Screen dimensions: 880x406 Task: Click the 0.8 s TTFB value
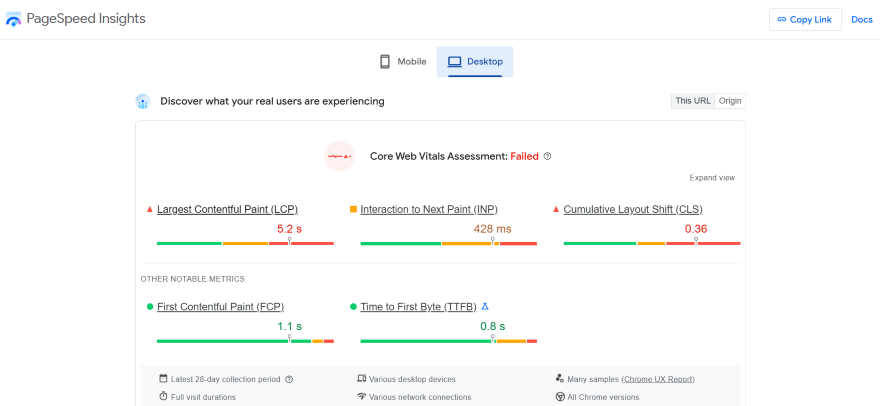493,327
